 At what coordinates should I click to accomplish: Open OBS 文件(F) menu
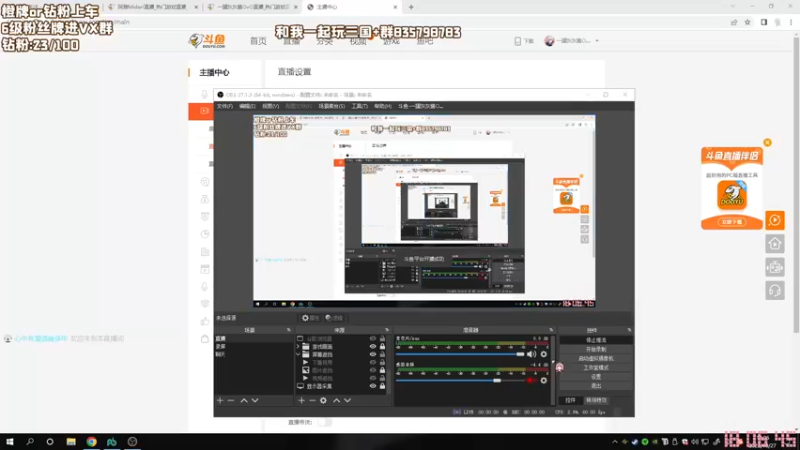[224, 106]
